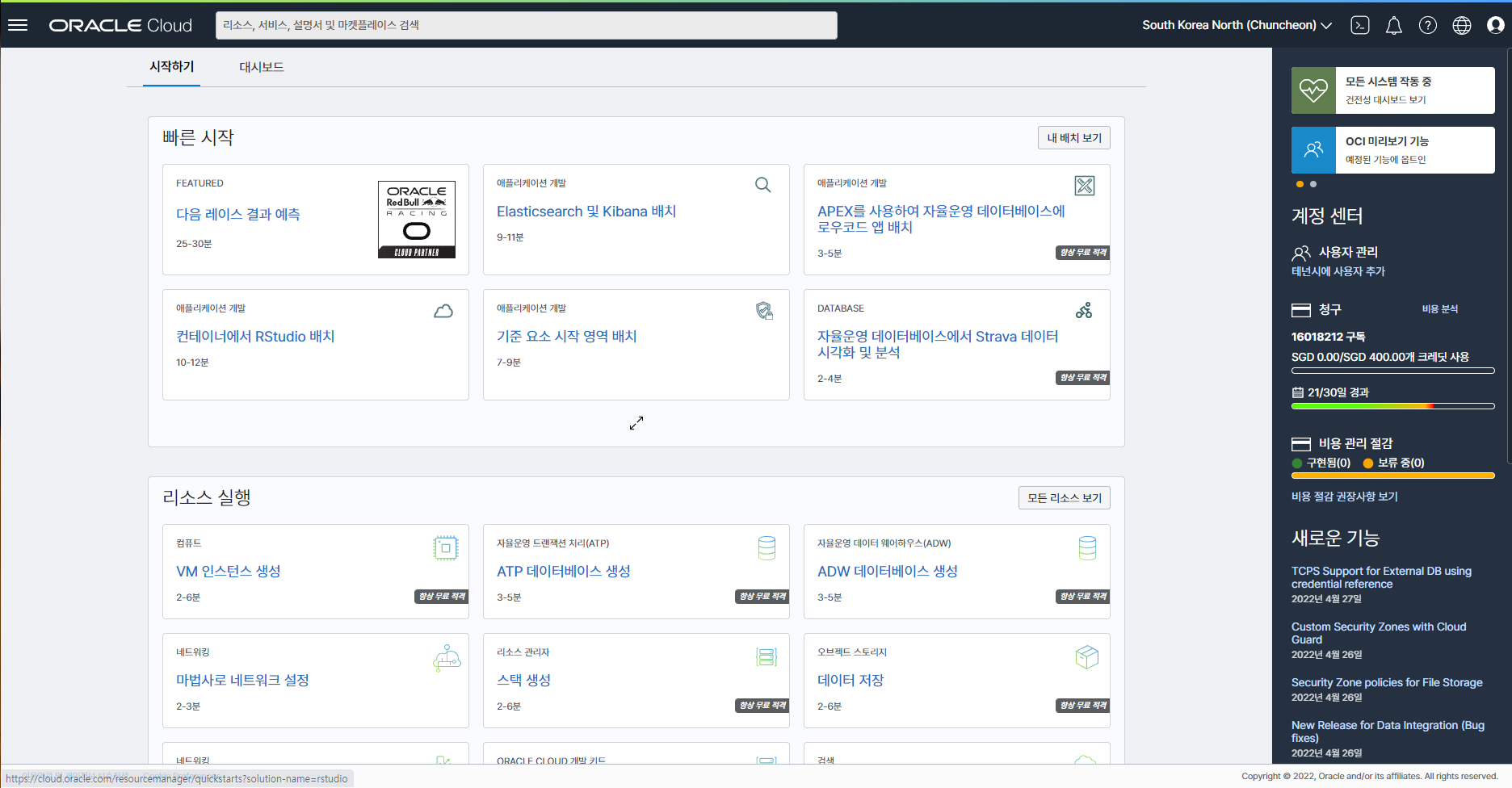Click the object storage cube icon
1512x788 pixels.
[1087, 657]
